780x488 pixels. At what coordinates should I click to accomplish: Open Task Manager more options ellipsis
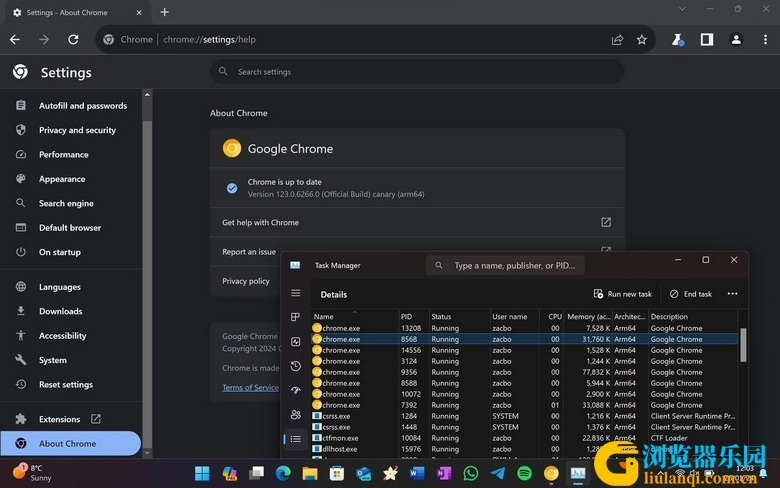click(x=732, y=293)
